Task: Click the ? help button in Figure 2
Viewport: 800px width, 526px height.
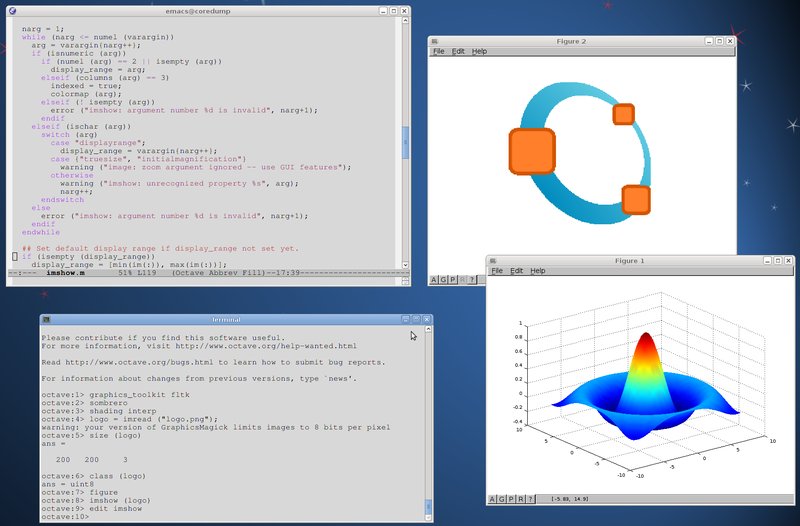Action: click(472, 280)
